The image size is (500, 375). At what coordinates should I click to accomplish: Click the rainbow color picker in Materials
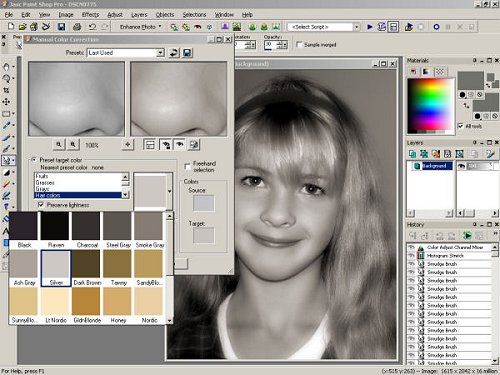coord(431,106)
